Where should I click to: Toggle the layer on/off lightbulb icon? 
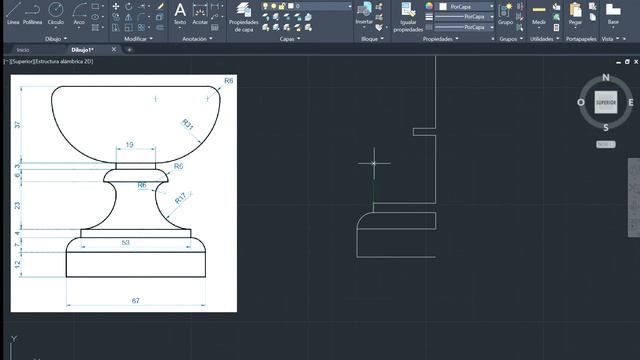[x=265, y=6]
